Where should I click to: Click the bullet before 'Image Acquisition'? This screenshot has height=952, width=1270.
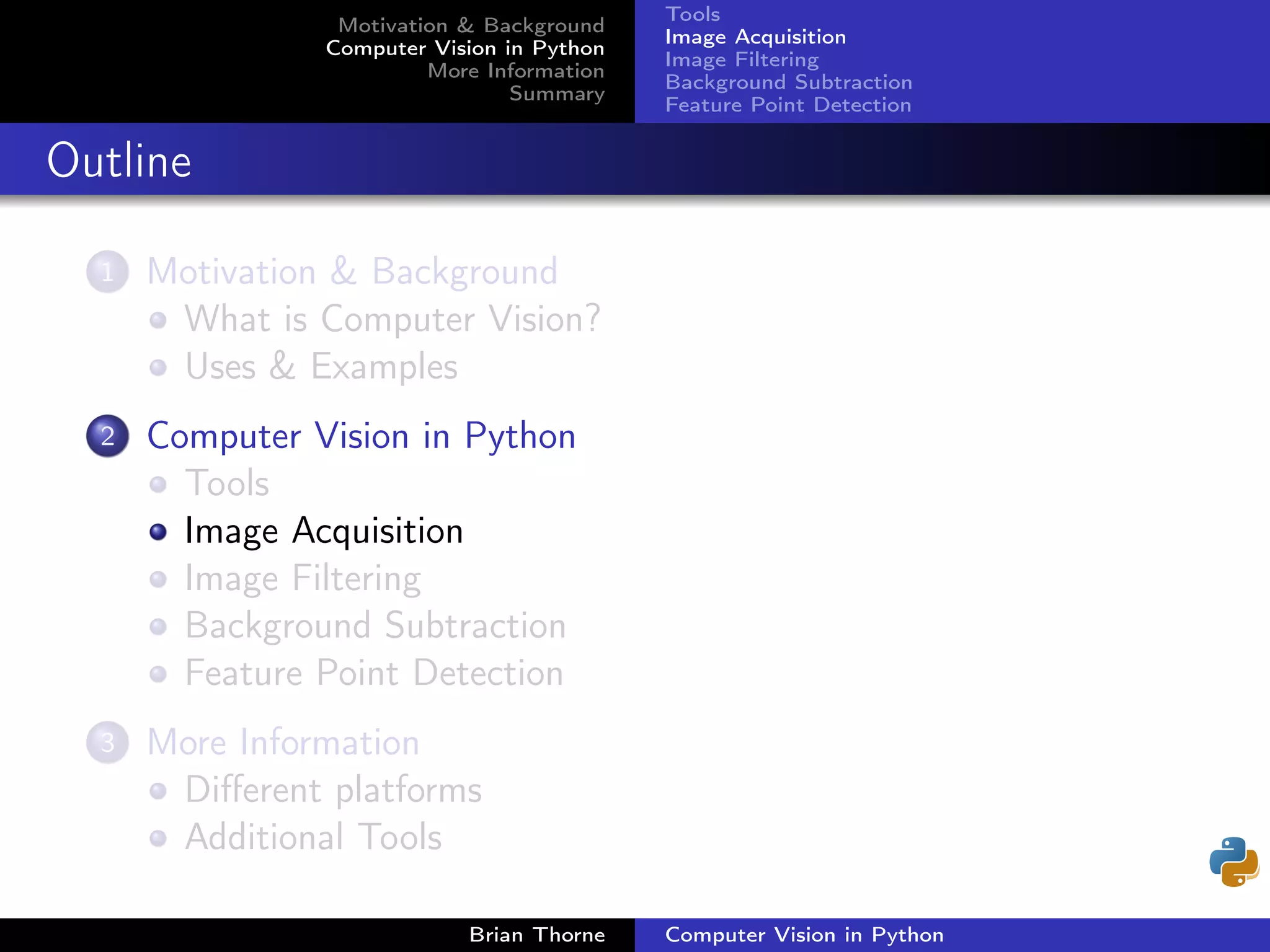(158, 532)
